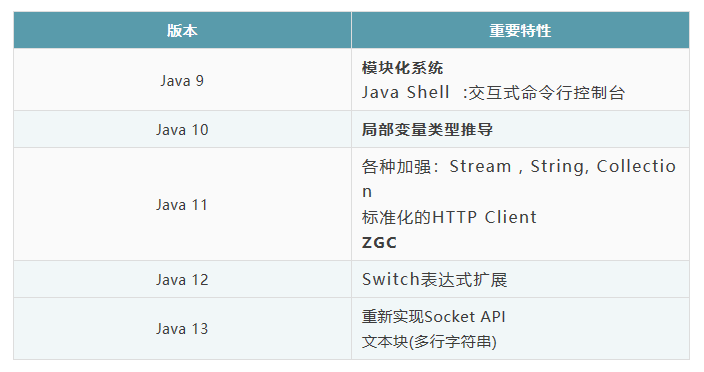
Task: Click the 文本块(多行字符串) line
Action: 429,341
